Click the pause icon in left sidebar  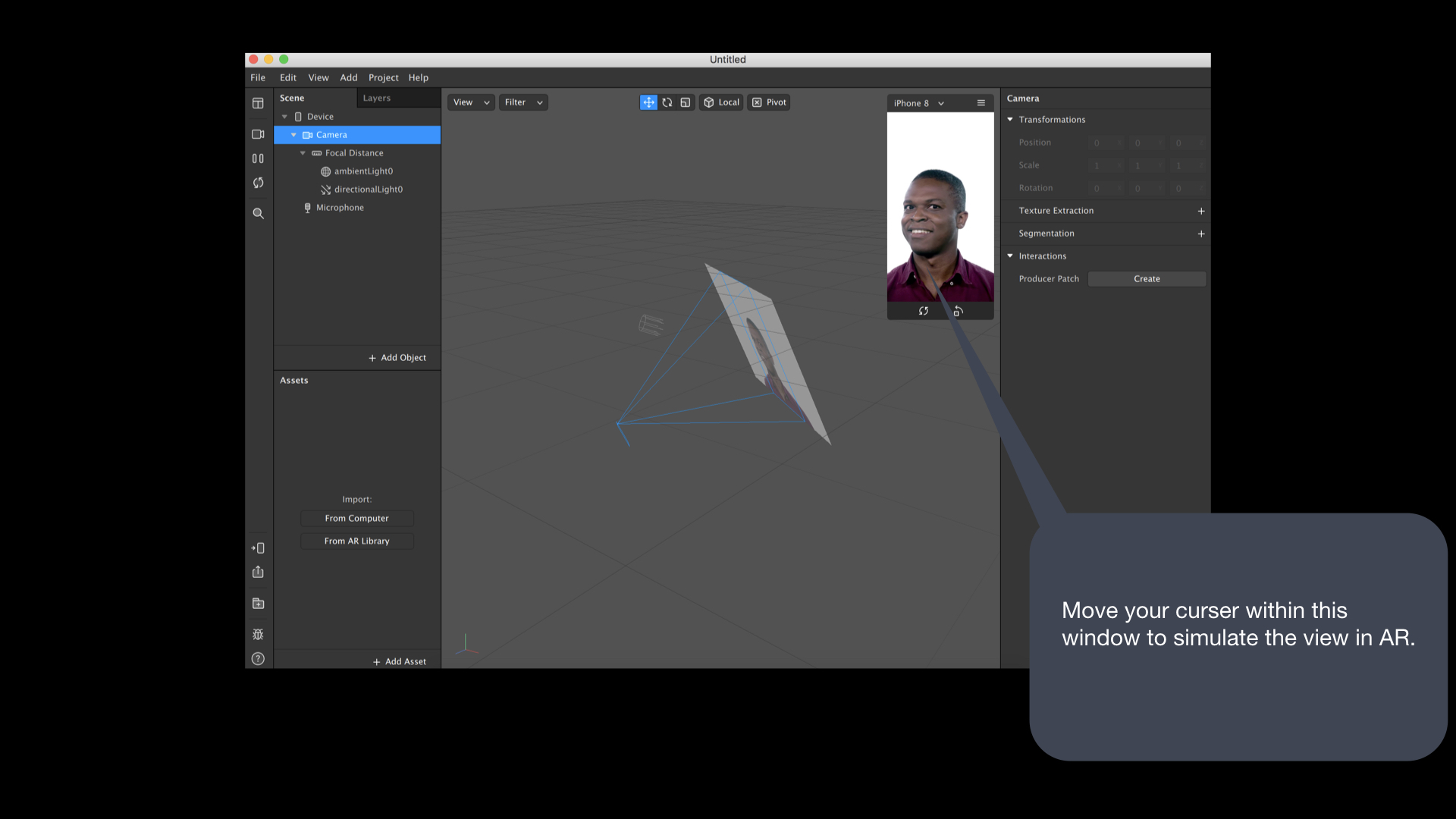coord(258,158)
